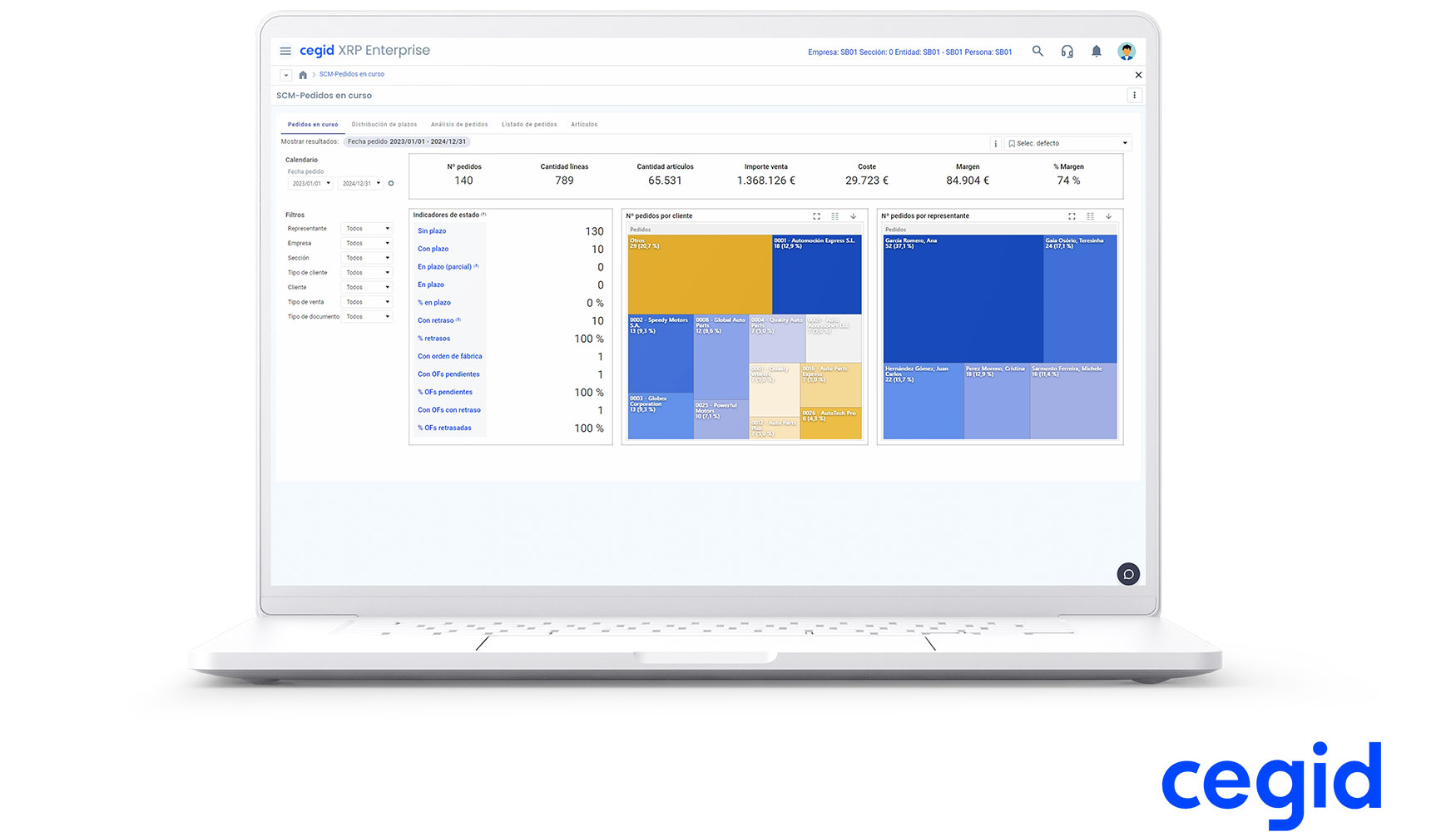Switch to Listado de pedidos tab
This screenshot has height=832, width=1456.
tap(529, 125)
